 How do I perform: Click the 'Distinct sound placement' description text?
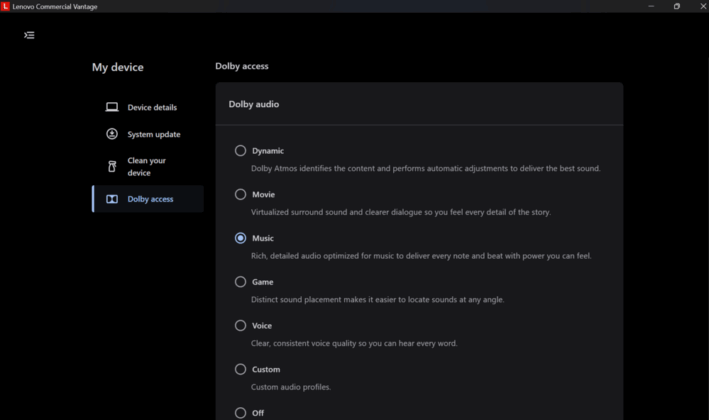(x=378, y=300)
